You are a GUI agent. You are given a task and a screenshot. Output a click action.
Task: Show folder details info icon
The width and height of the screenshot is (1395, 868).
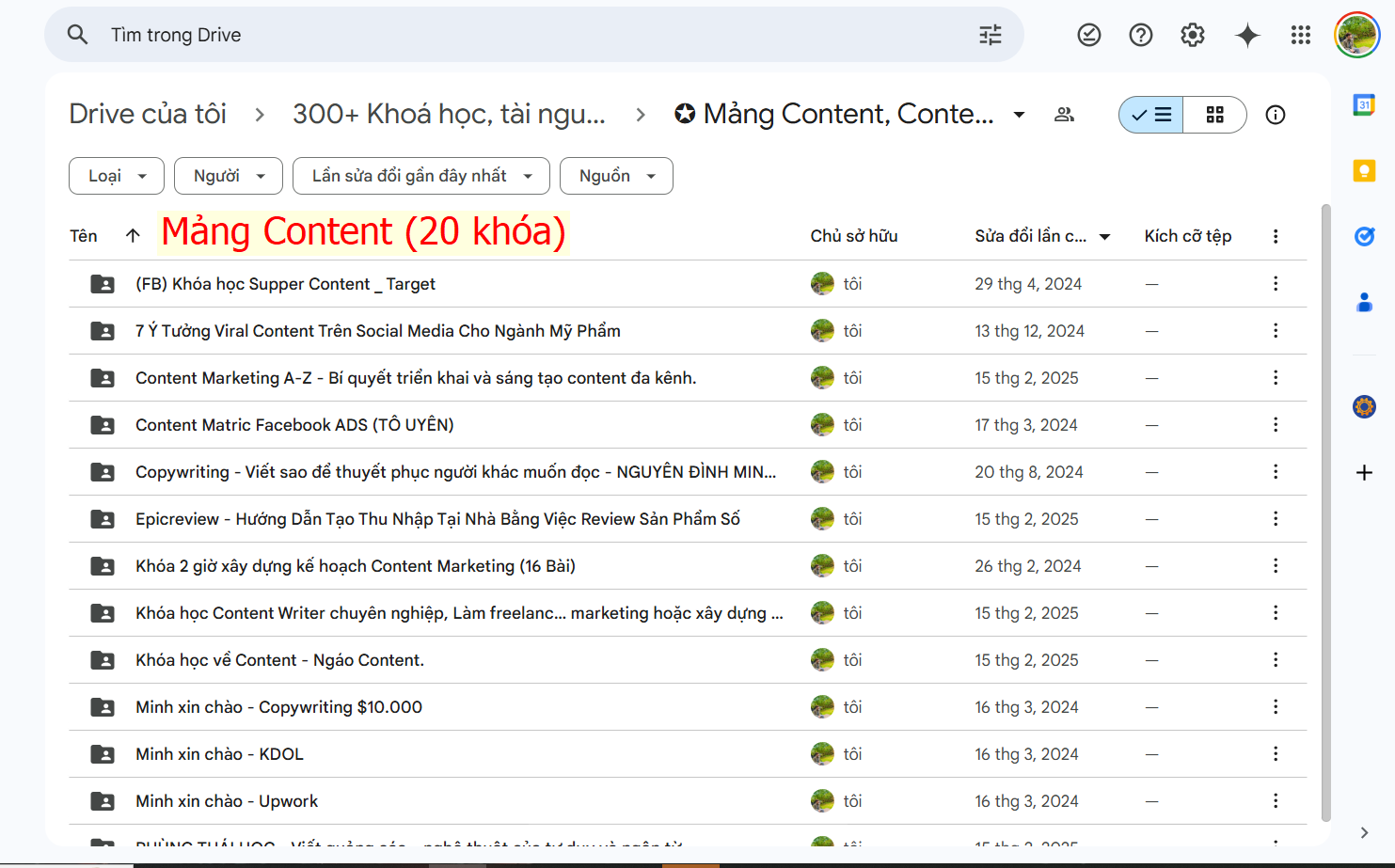tap(1276, 115)
